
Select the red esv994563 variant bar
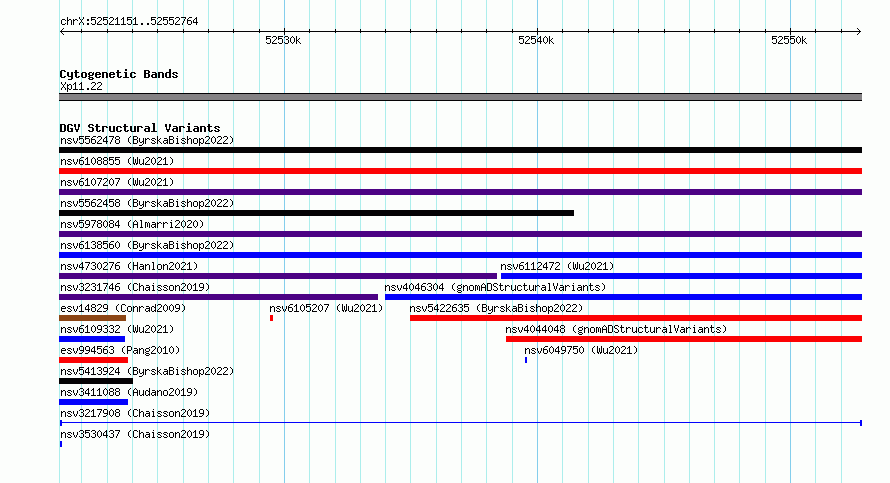click(94, 360)
